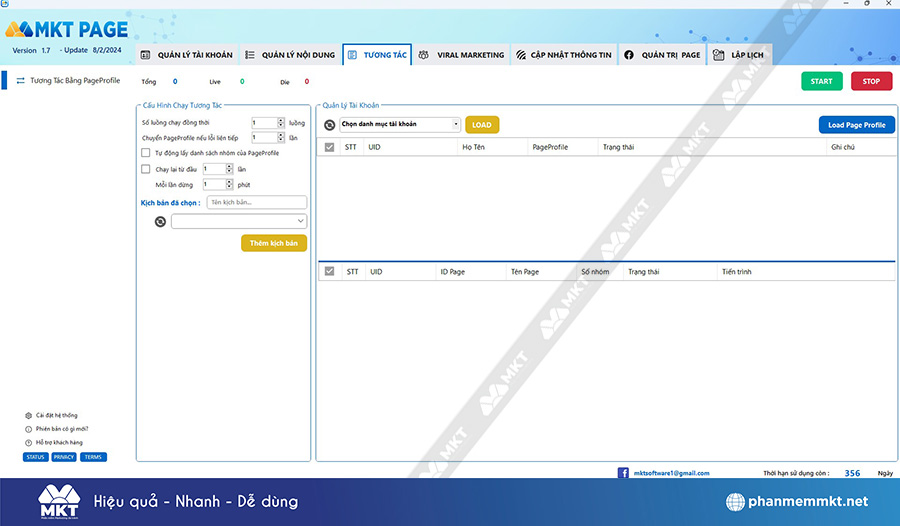This screenshot has height=526, width=900.
Task: Click the info icon for Phiên bản có gì mới
Action: coord(28,429)
